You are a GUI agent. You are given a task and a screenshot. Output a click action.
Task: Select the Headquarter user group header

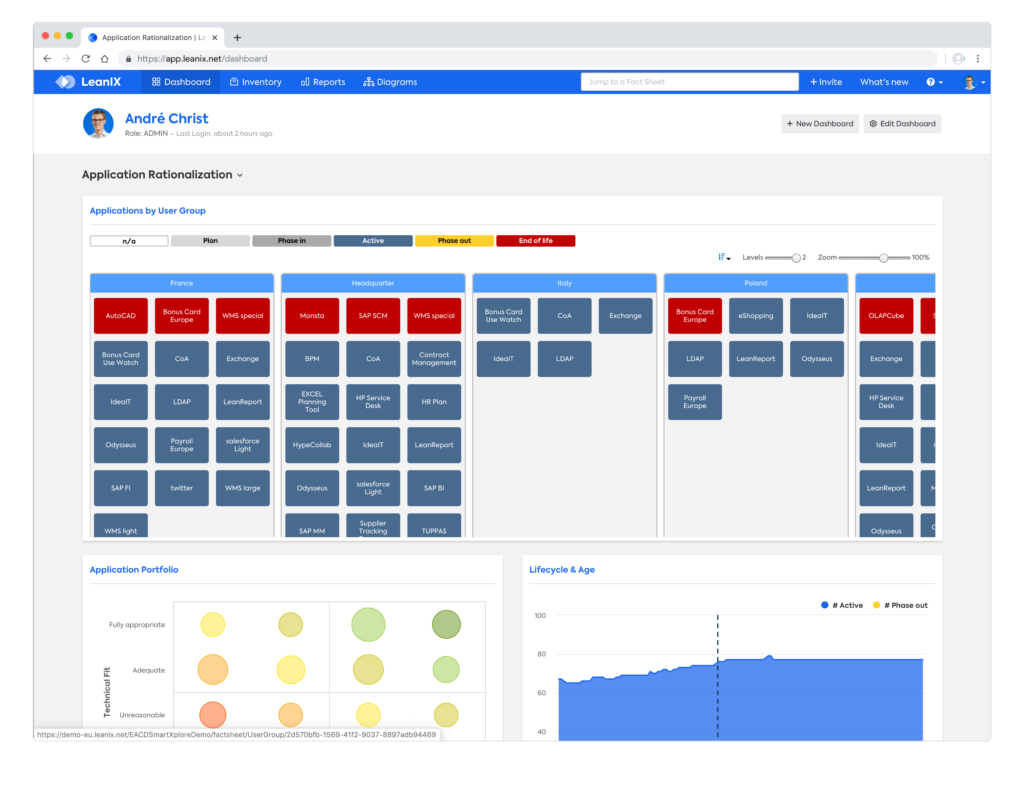click(373, 283)
